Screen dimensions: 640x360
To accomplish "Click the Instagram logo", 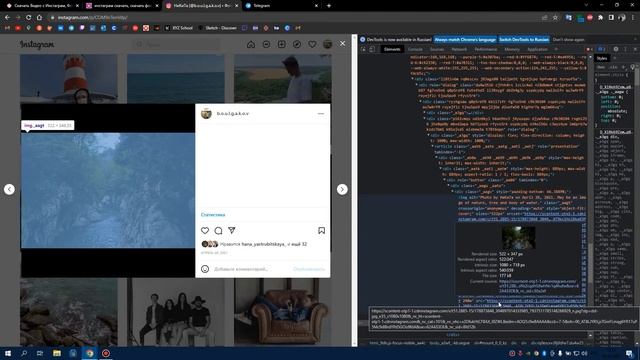I will click(x=37, y=44).
